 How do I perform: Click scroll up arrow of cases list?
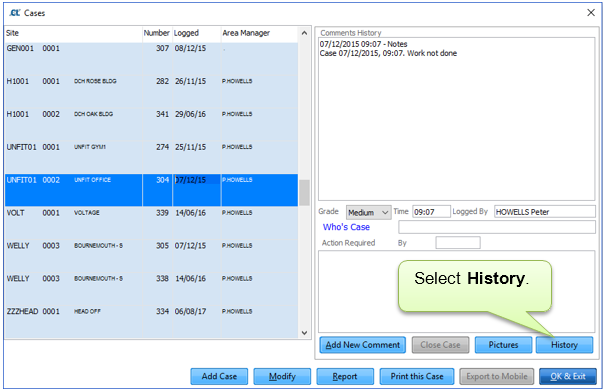[x=304, y=33]
